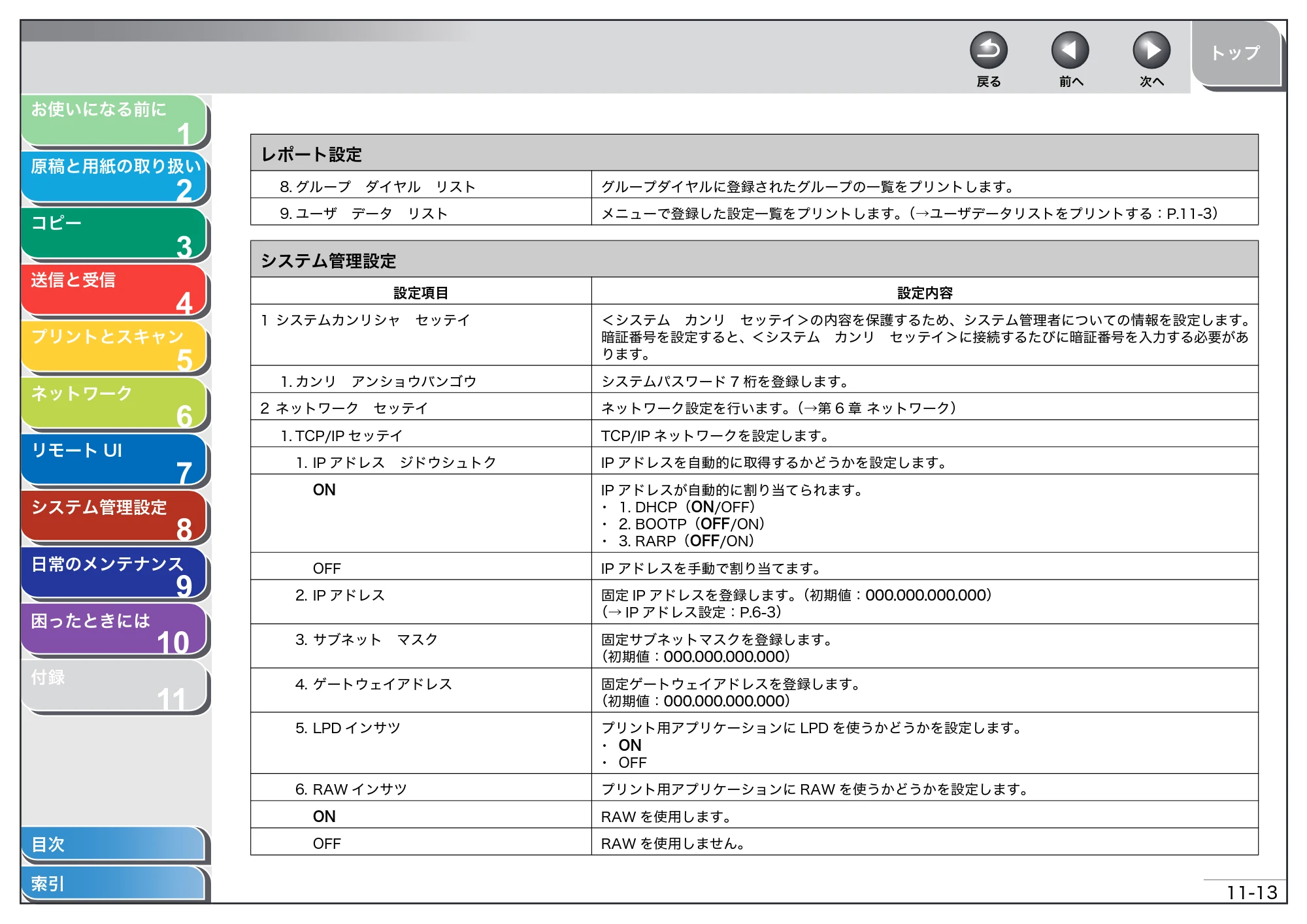Click the 次へ next-page arrow icon
Viewport: 1307px width, 924px height.
point(1151,50)
